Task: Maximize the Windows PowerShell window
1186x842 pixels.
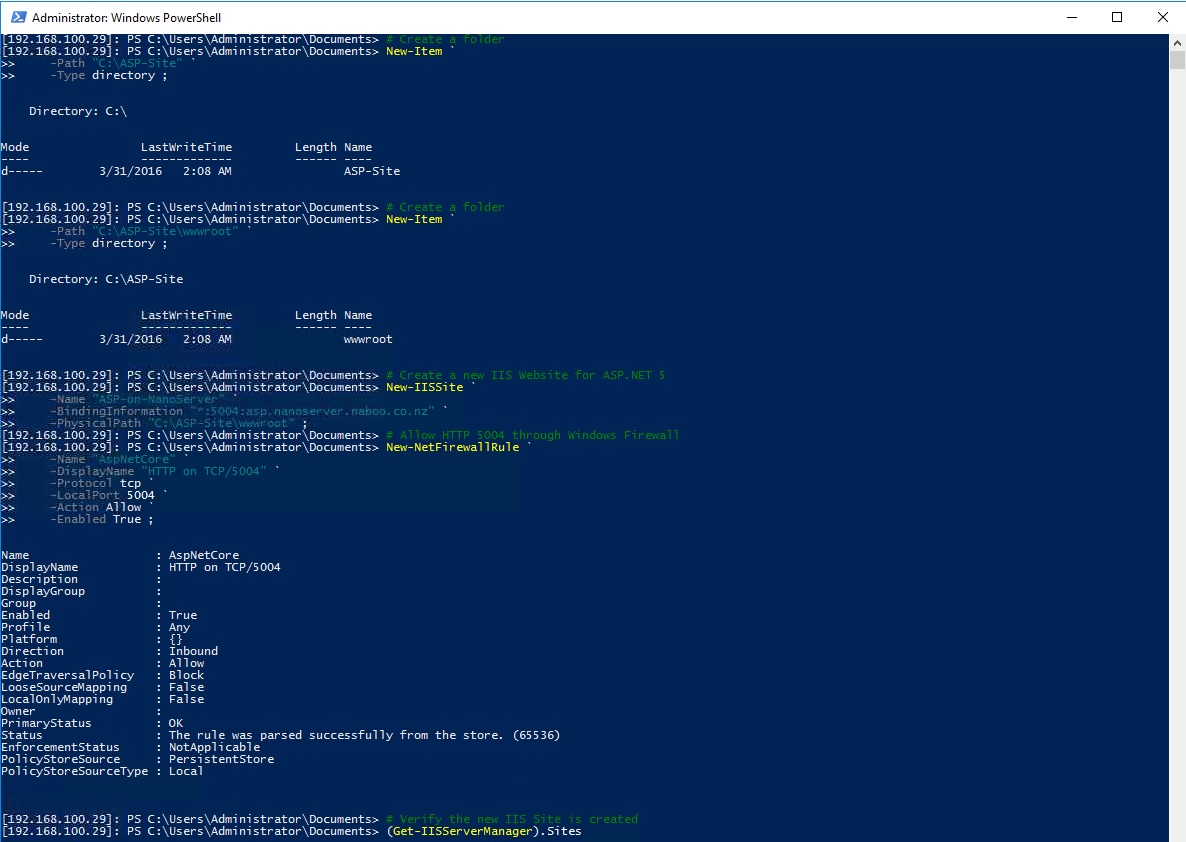Action: pos(1117,17)
